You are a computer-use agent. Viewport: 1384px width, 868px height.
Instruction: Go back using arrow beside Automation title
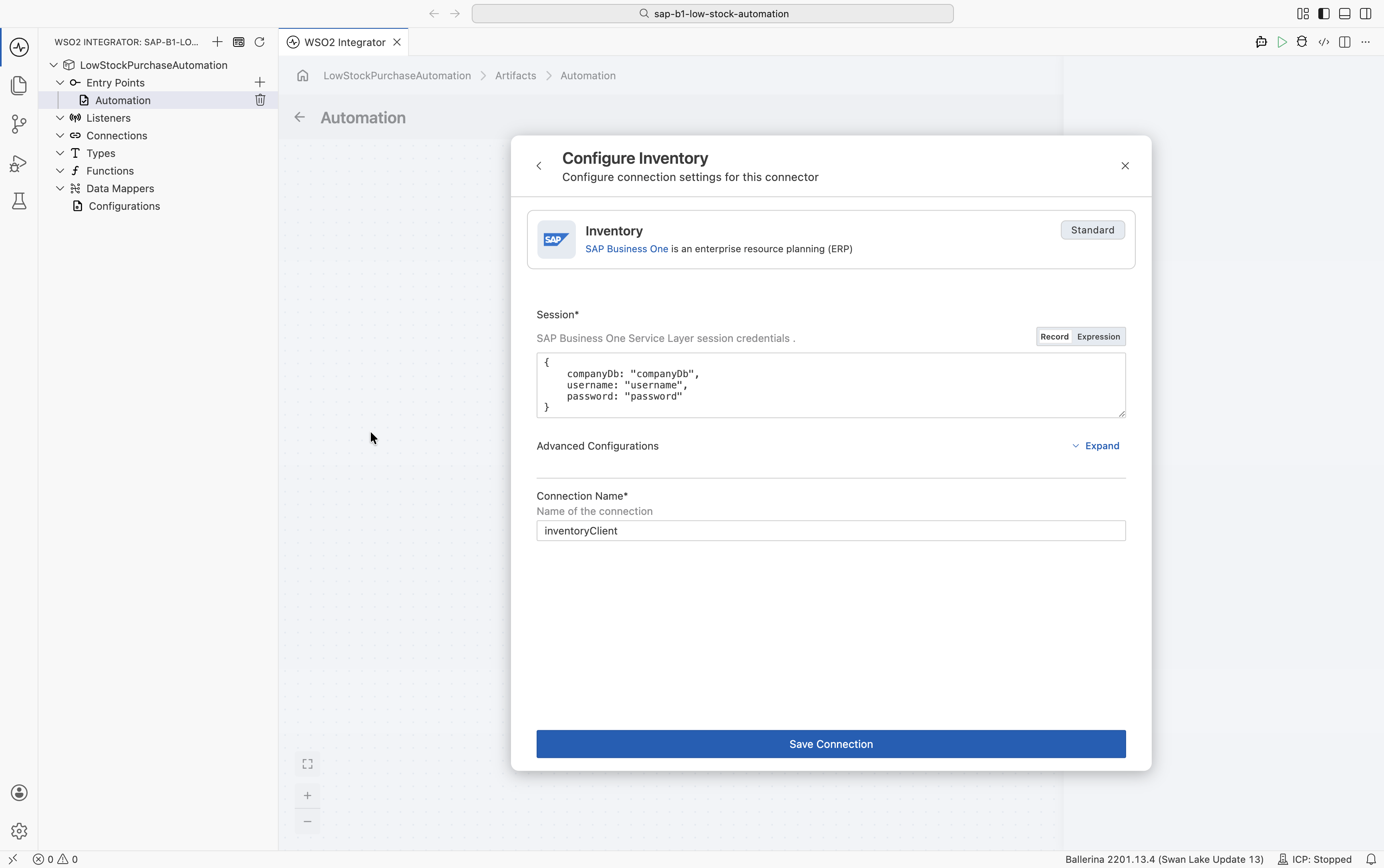(x=300, y=117)
